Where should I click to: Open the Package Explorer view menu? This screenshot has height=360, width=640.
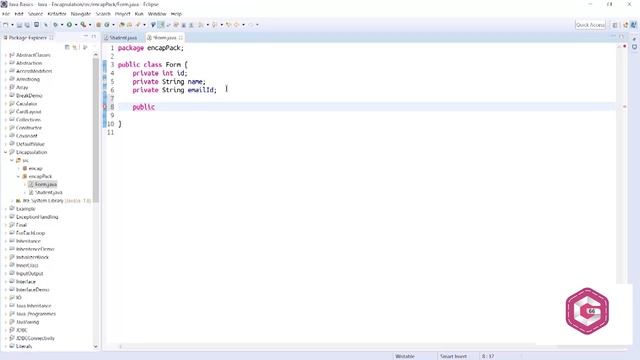(x=85, y=47)
